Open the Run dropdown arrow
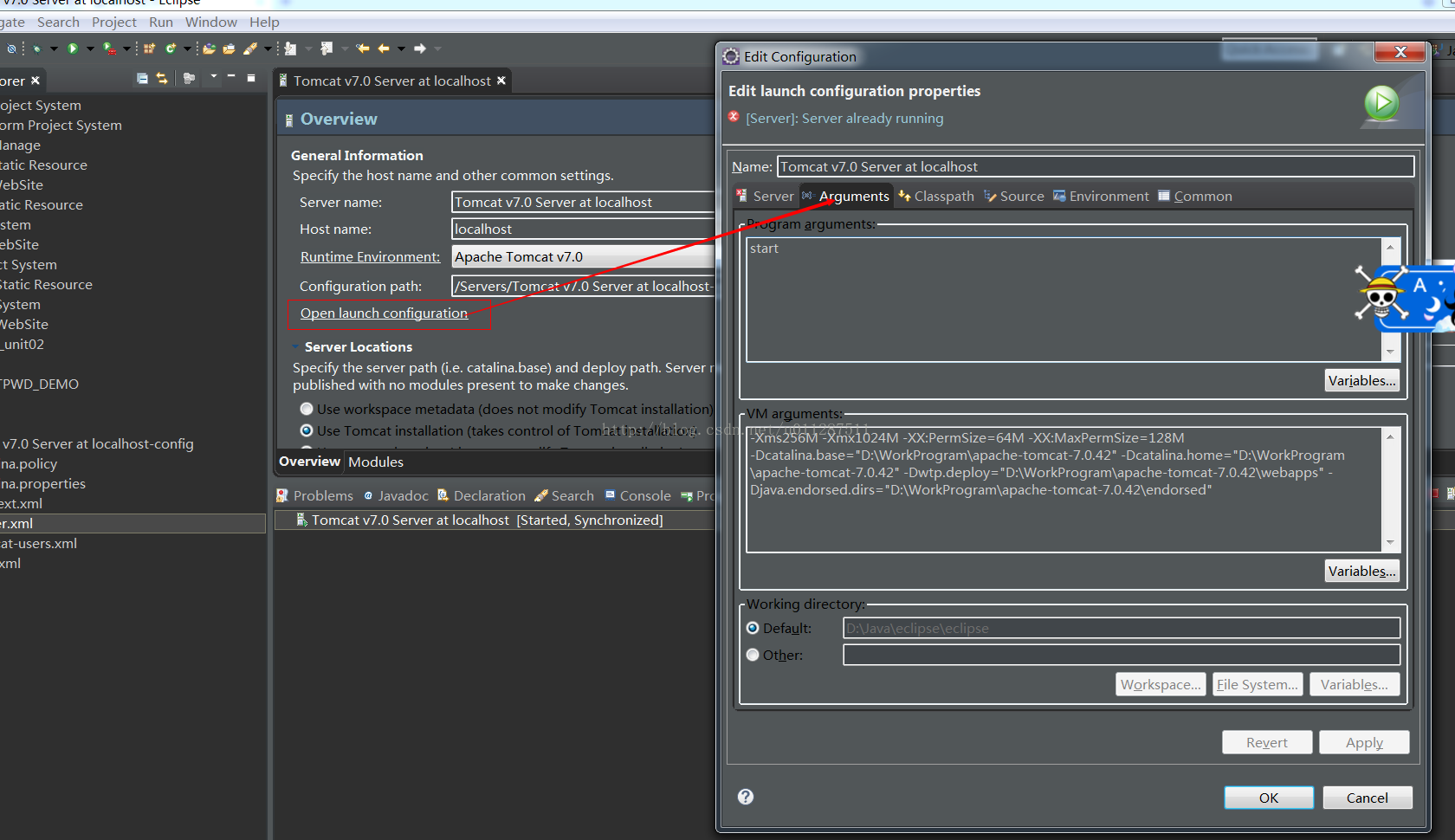The width and height of the screenshot is (1455, 840). pos(90,48)
